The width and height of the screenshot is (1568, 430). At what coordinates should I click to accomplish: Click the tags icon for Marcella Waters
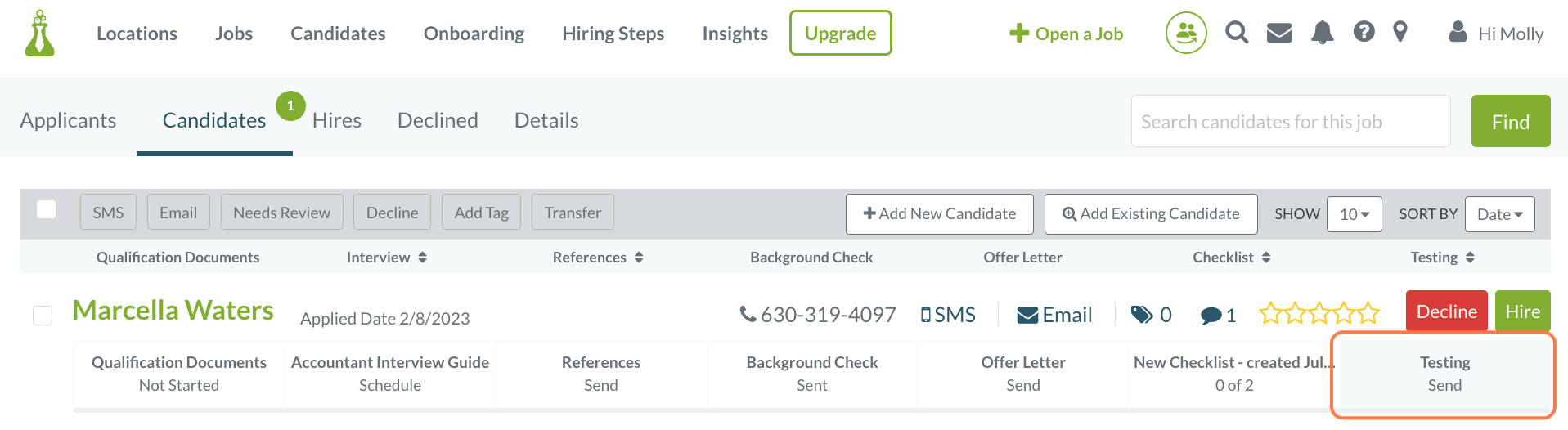coord(1142,315)
